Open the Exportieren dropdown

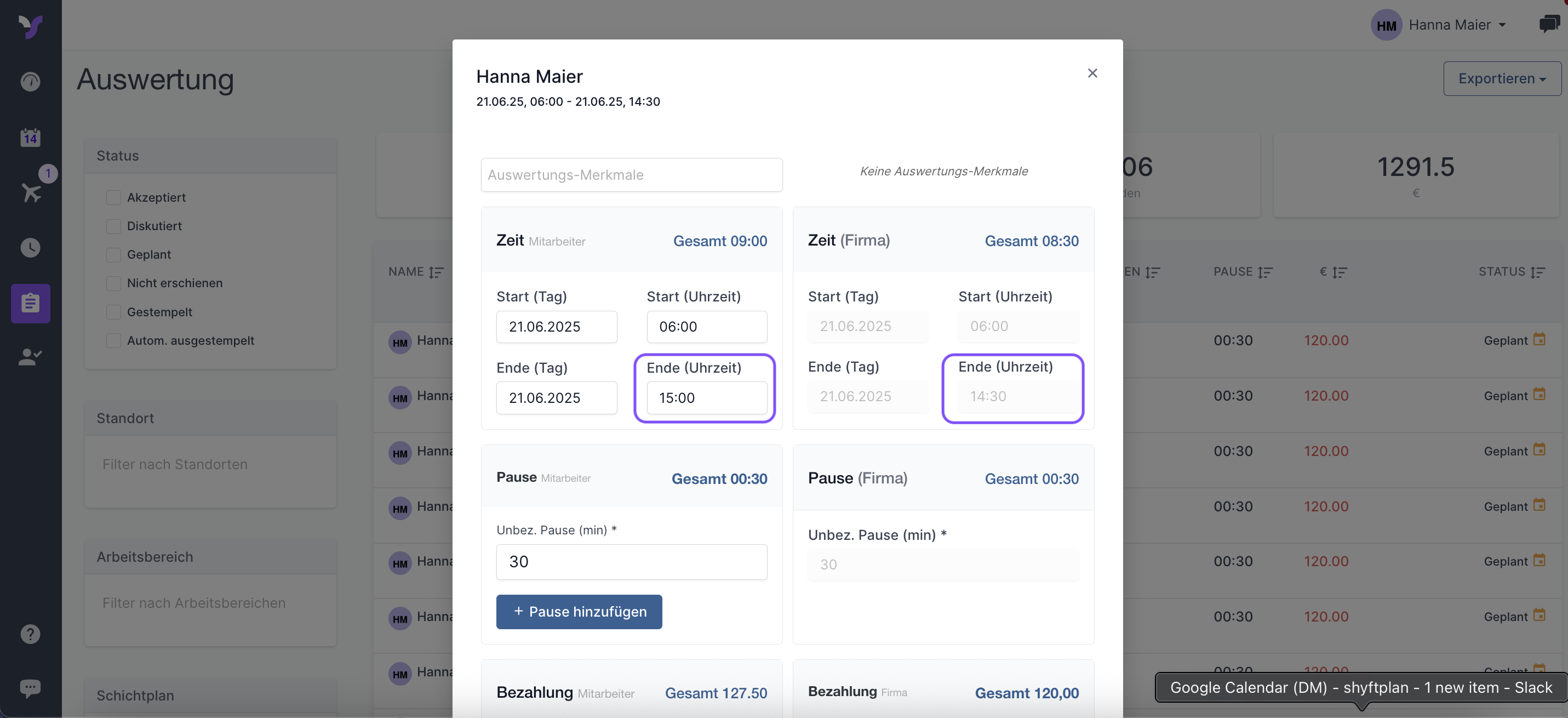1502,78
